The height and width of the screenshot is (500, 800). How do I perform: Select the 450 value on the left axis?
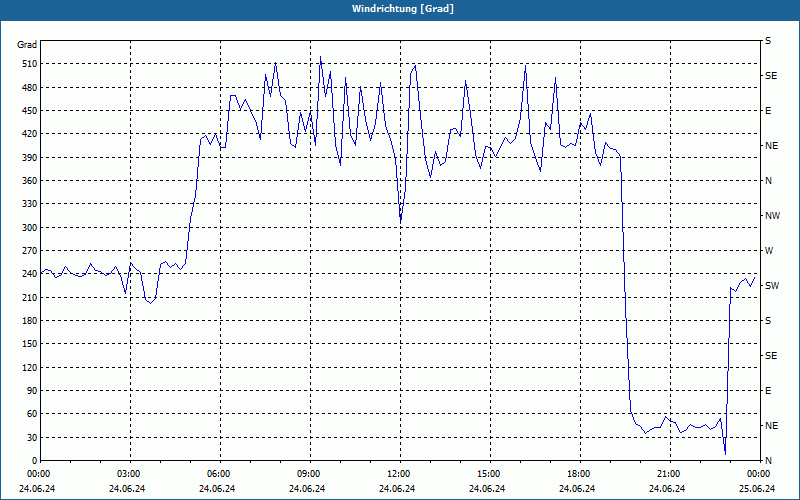tap(28, 111)
